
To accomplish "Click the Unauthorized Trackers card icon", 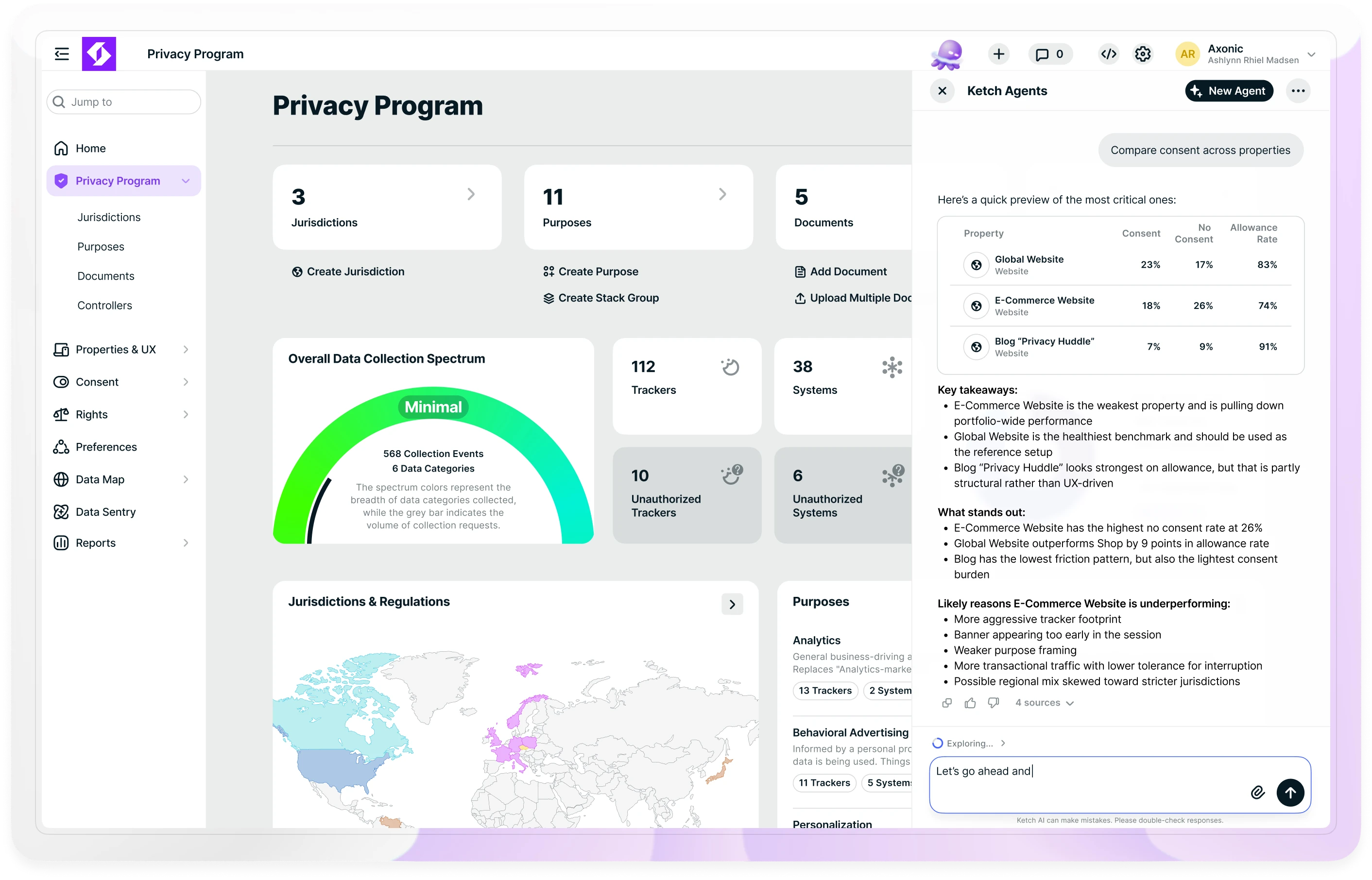I will tap(732, 474).
